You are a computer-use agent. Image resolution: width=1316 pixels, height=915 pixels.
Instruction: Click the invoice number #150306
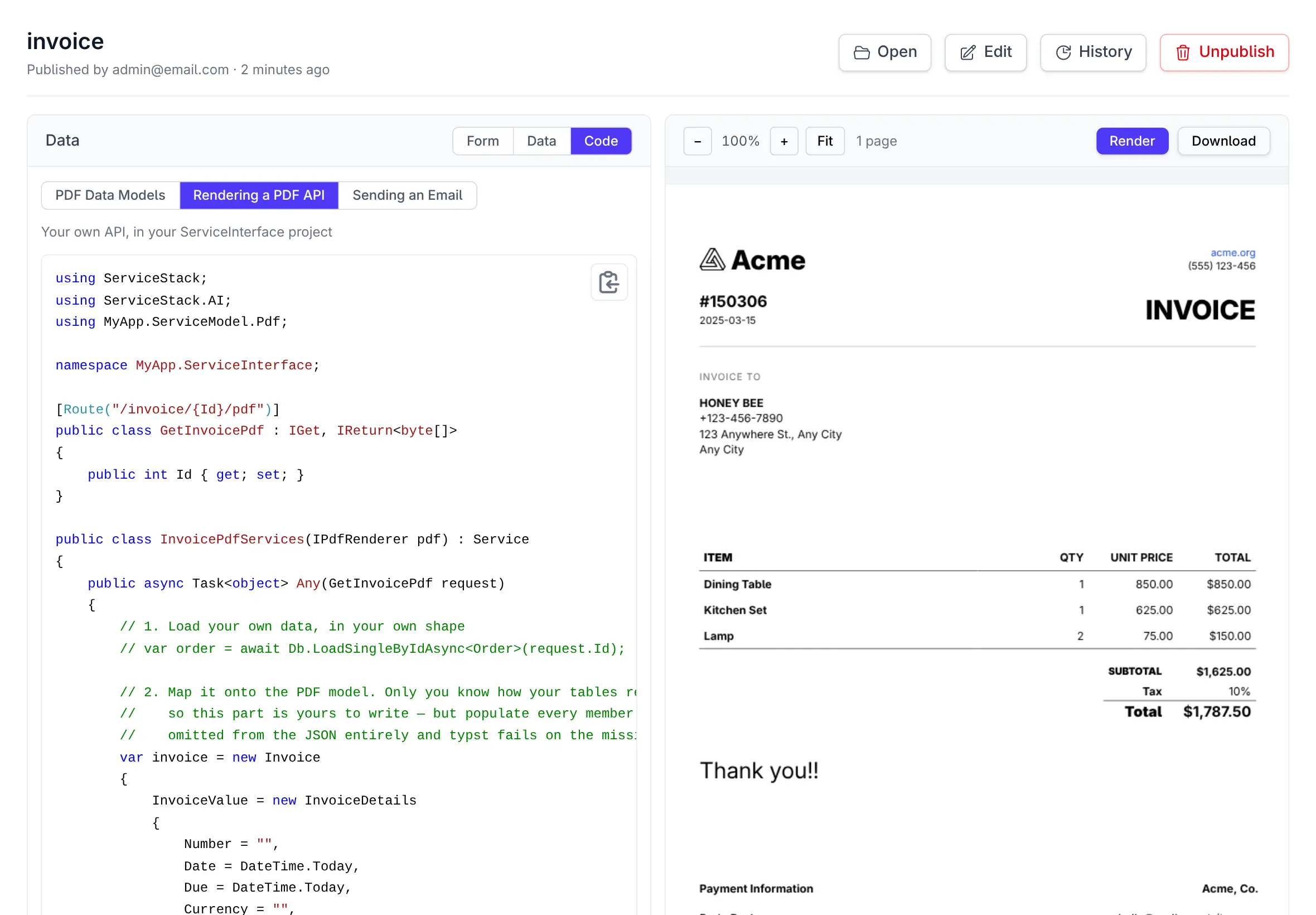733,302
